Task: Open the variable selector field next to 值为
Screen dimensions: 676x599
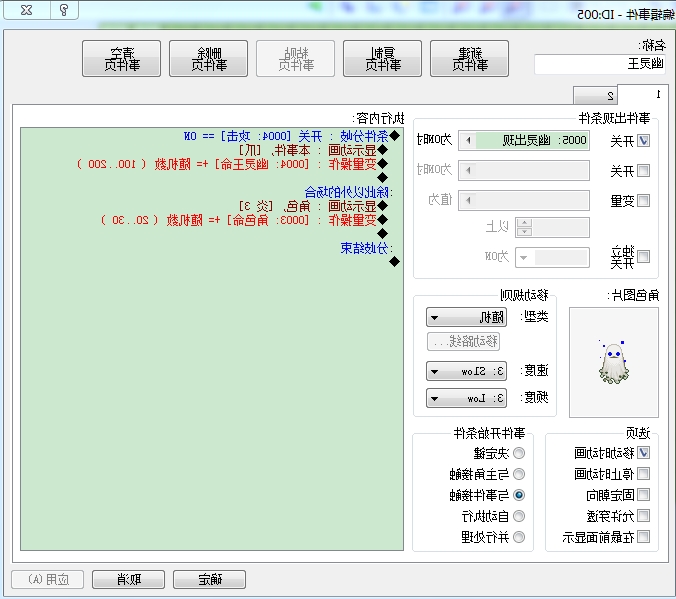Action: pos(524,201)
